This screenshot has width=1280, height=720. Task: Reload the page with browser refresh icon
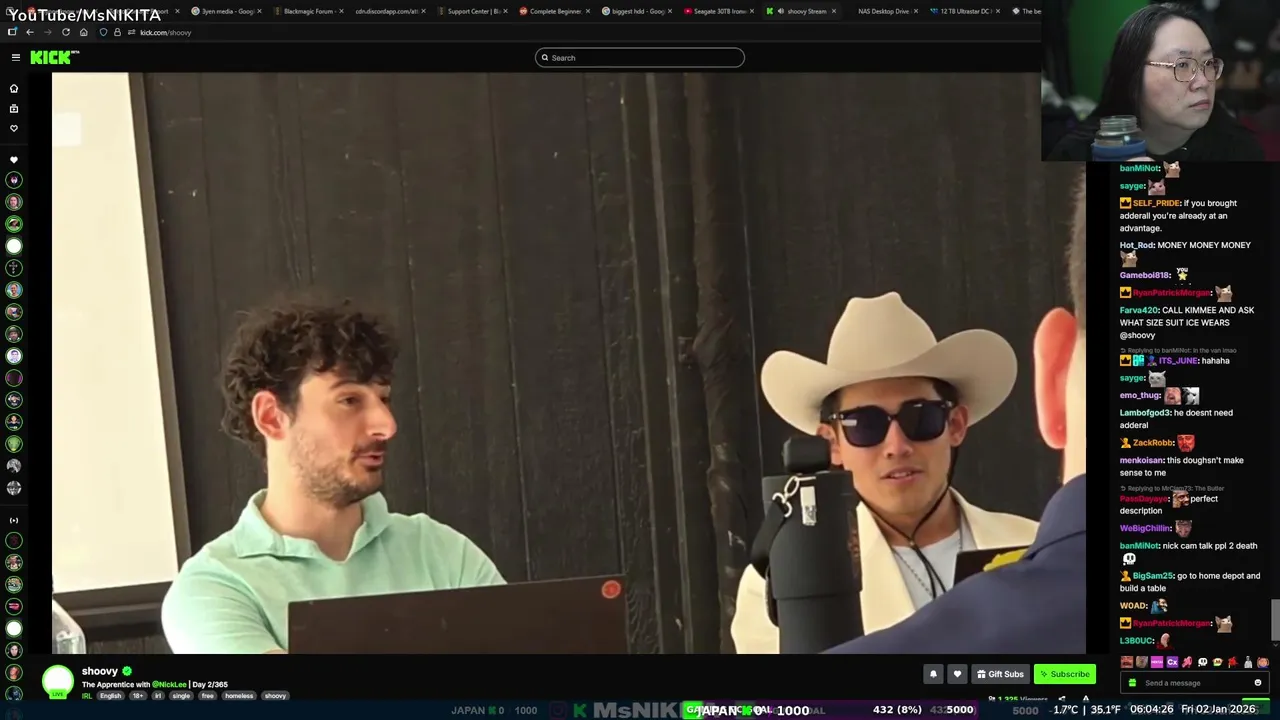click(66, 32)
